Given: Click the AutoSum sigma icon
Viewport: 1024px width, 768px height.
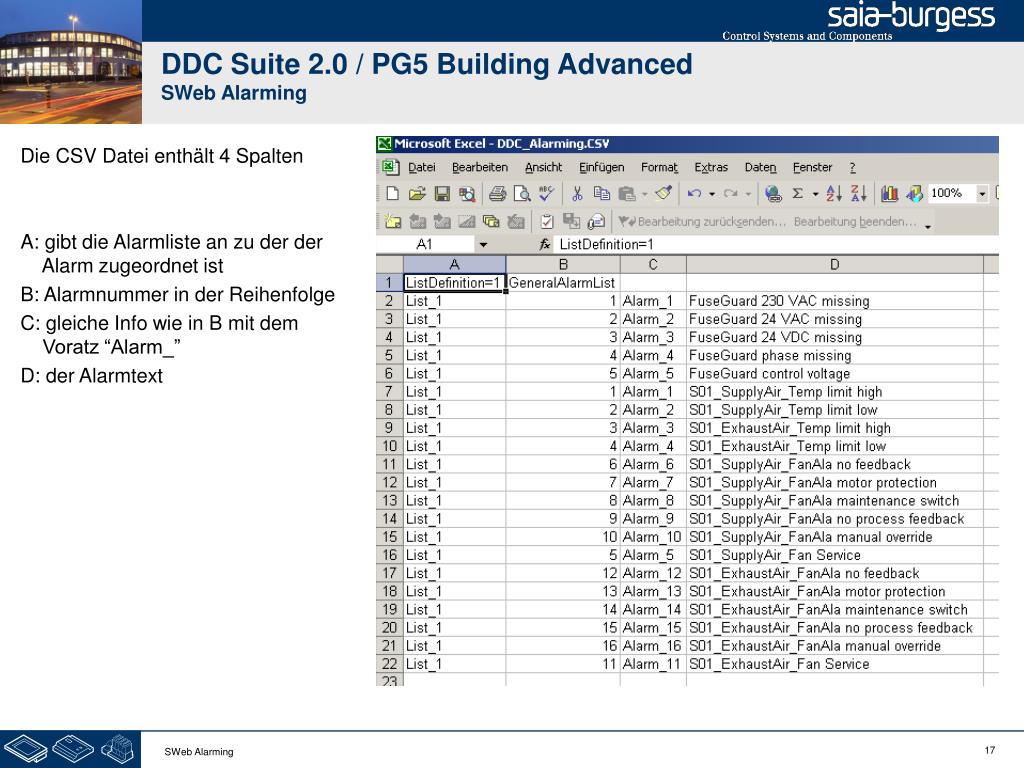Looking at the screenshot, I should pyautogui.click(x=797, y=193).
